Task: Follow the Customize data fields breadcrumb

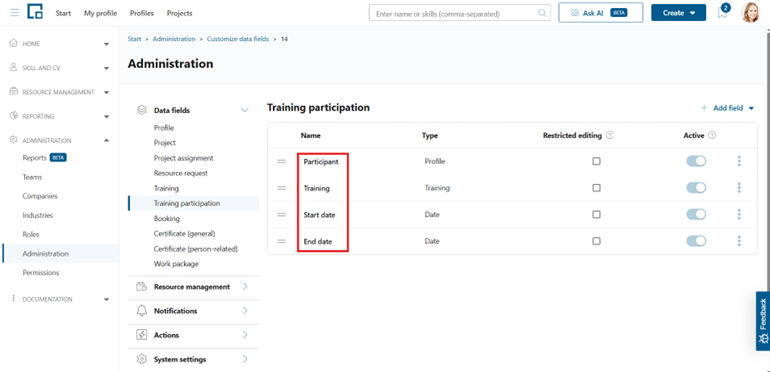Action: click(238, 39)
